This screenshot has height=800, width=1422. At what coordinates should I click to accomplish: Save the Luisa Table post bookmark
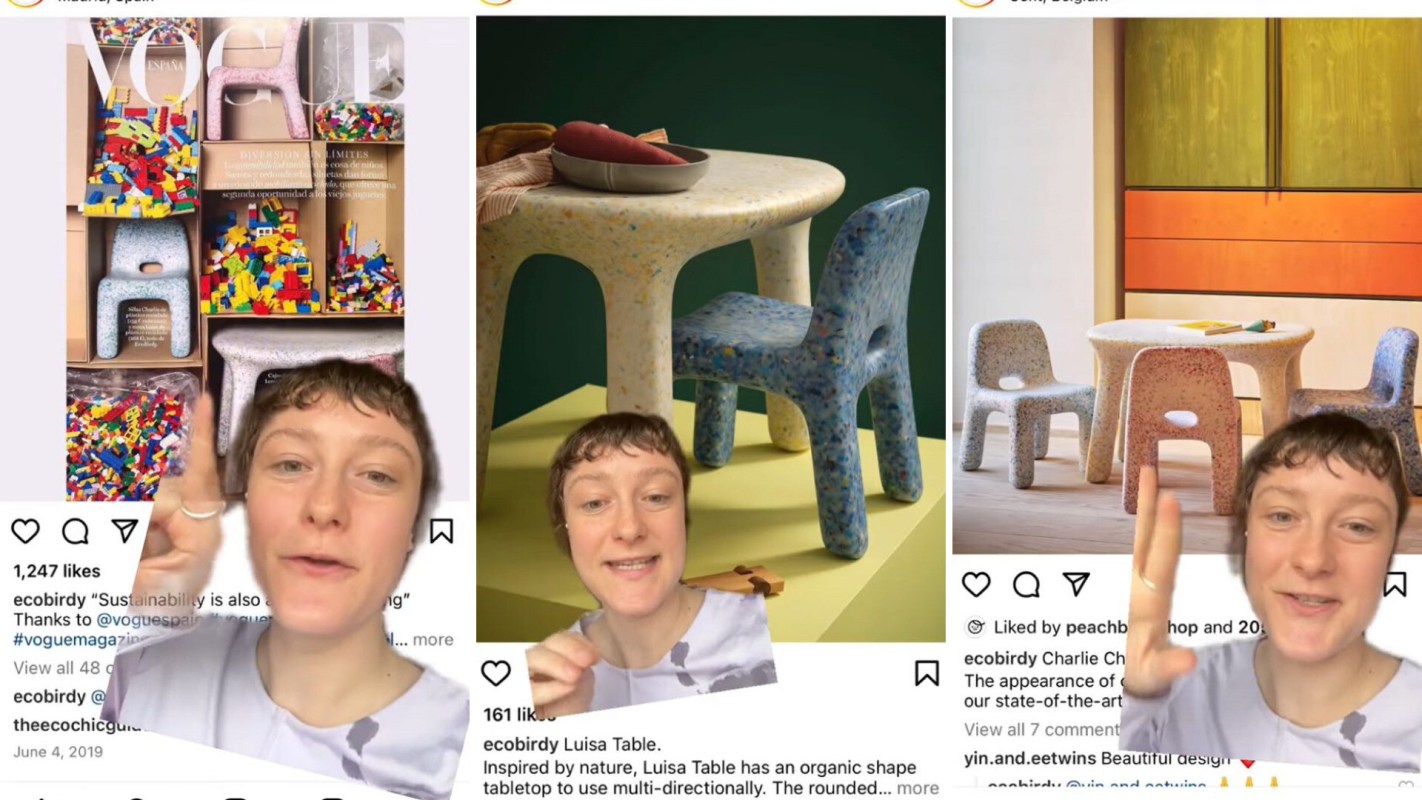click(927, 673)
